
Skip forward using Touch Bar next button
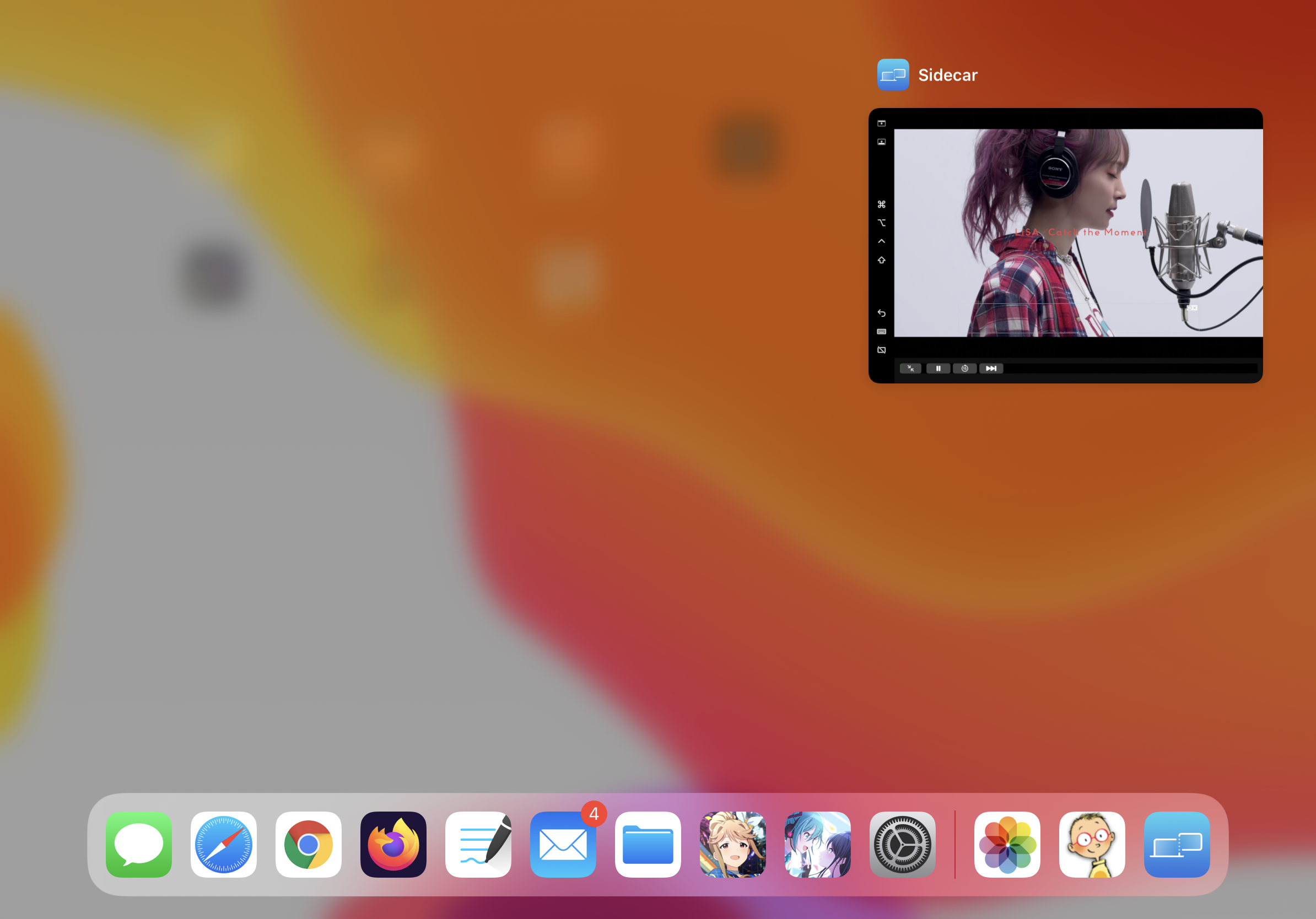click(991, 369)
